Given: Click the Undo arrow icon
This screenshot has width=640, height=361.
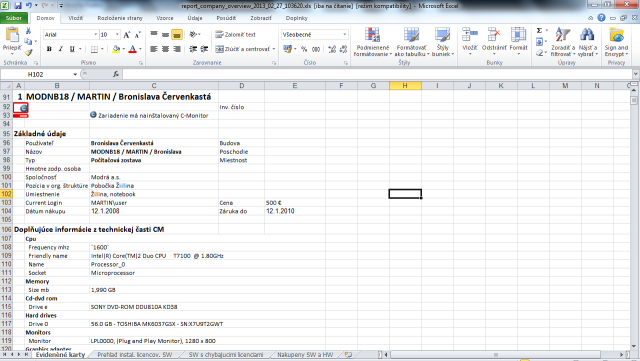Looking at the screenshot, I should click(29, 6).
